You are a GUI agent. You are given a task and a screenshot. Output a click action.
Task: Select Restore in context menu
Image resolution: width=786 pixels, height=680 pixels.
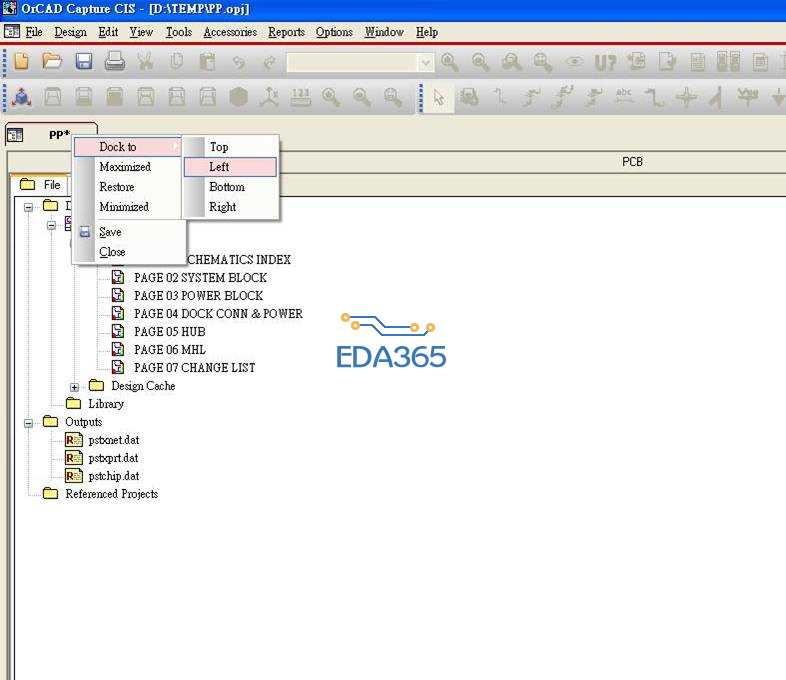point(127,187)
